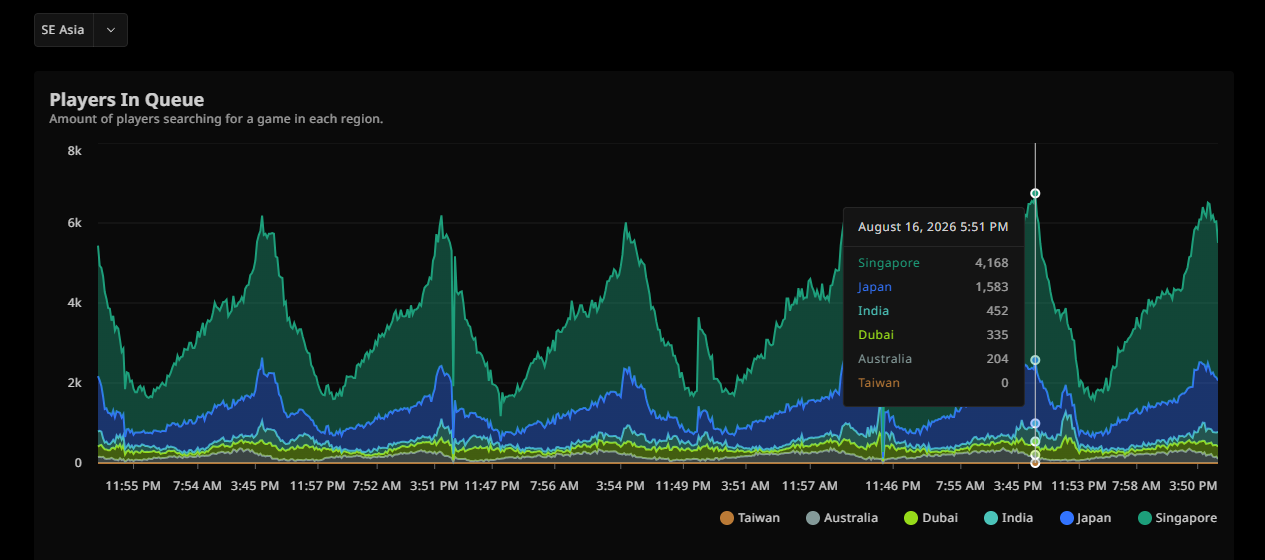Click the 11:57 PM x-axis label

coord(318,486)
